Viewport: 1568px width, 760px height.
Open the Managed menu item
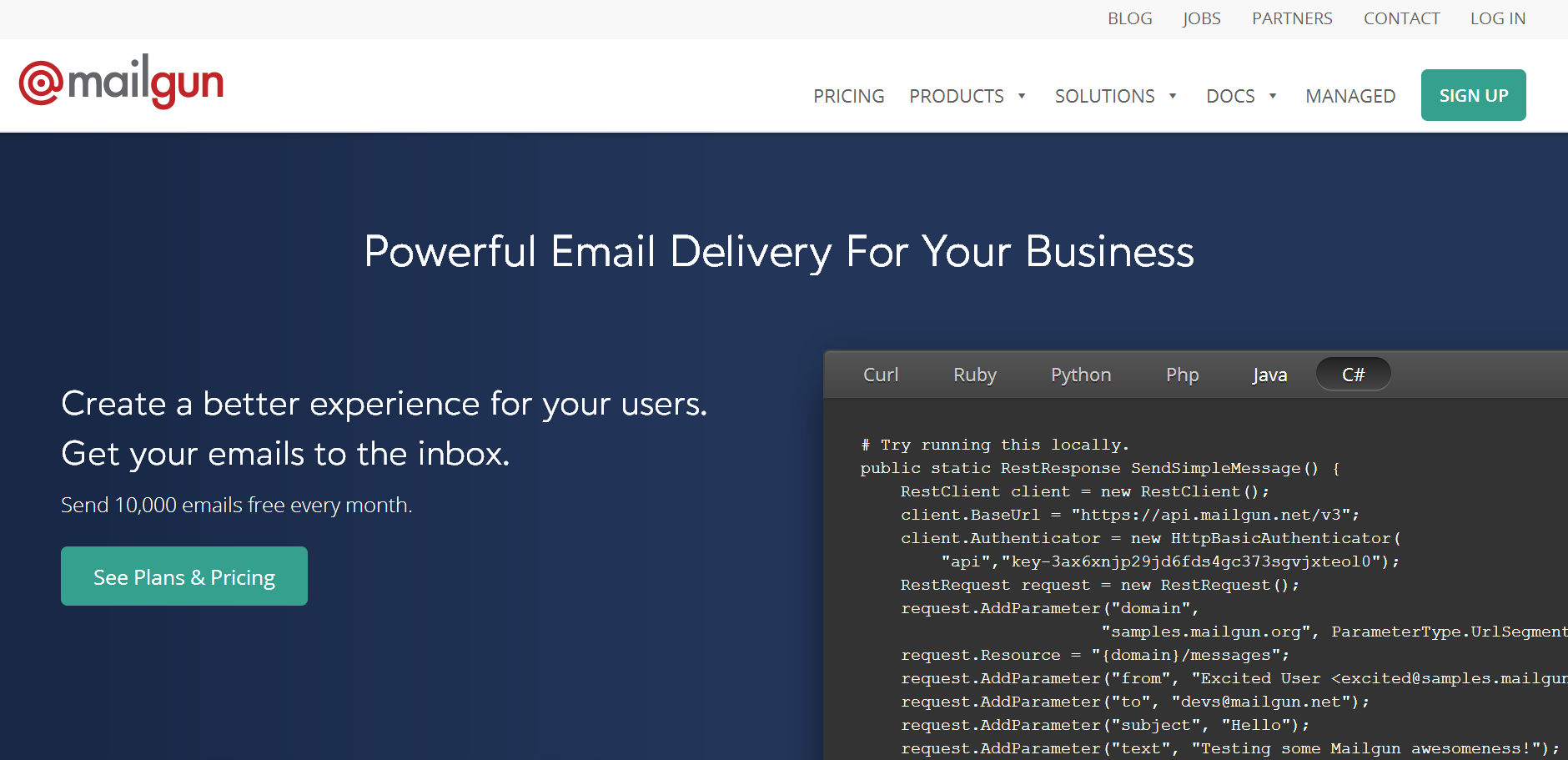click(x=1350, y=96)
